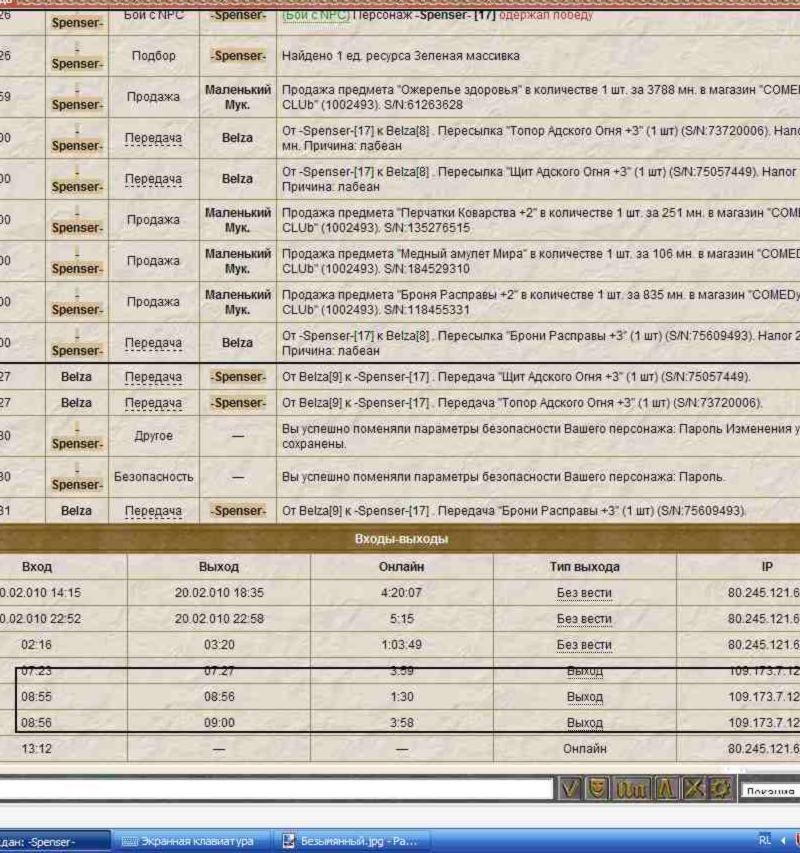
Task: Open the smiley mask emoticon picker
Action: [598, 788]
